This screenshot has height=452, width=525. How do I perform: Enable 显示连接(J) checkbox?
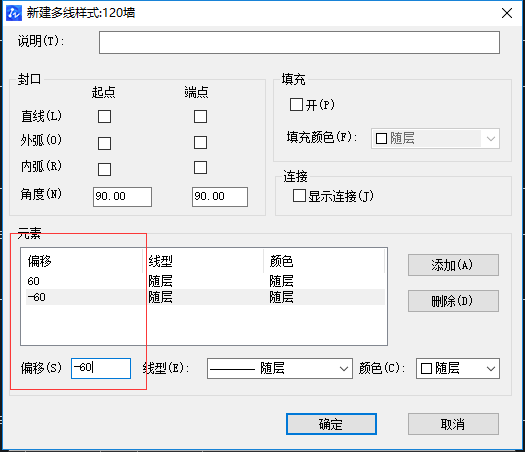299,195
